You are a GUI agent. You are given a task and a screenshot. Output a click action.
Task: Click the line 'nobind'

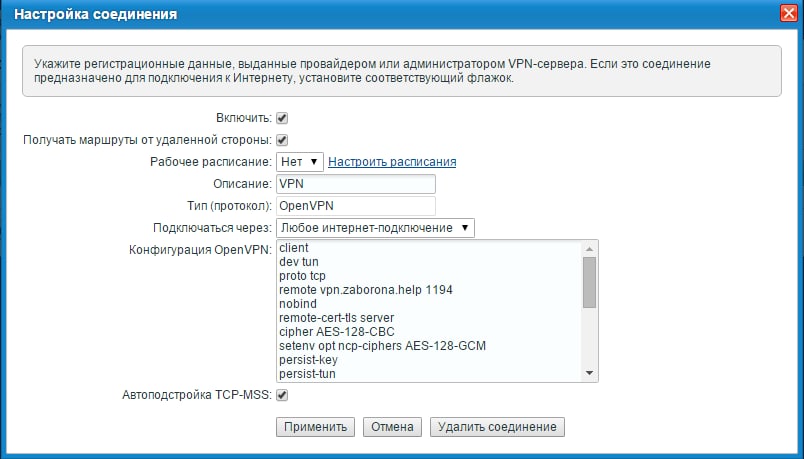(x=298, y=304)
